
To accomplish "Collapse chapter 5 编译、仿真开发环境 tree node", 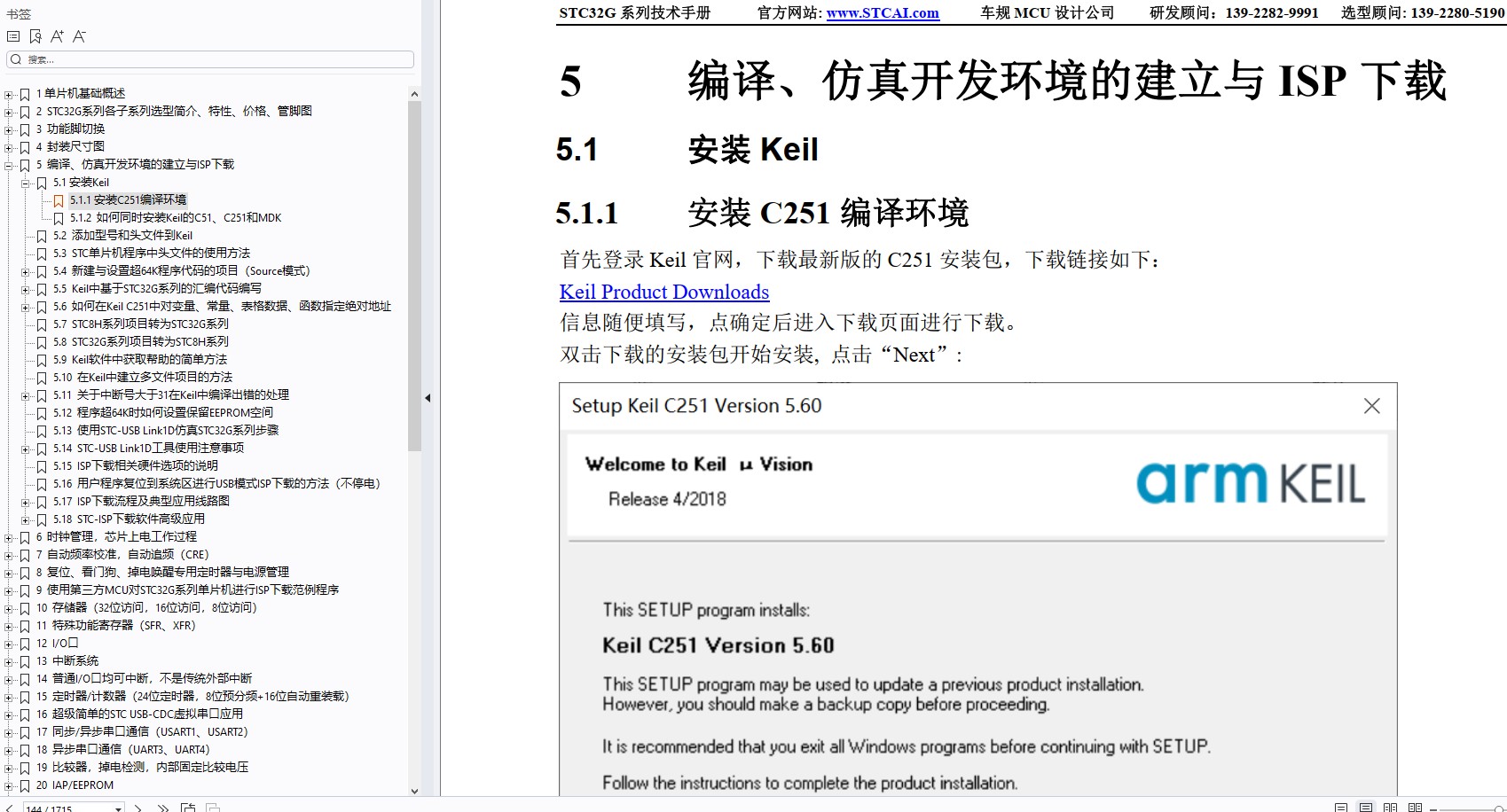I will coord(9,165).
